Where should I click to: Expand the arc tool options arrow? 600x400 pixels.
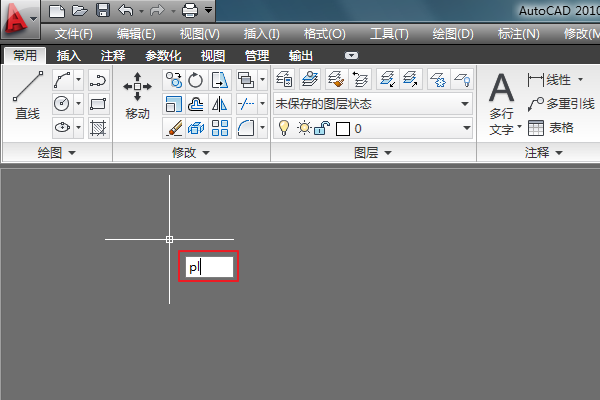78,80
